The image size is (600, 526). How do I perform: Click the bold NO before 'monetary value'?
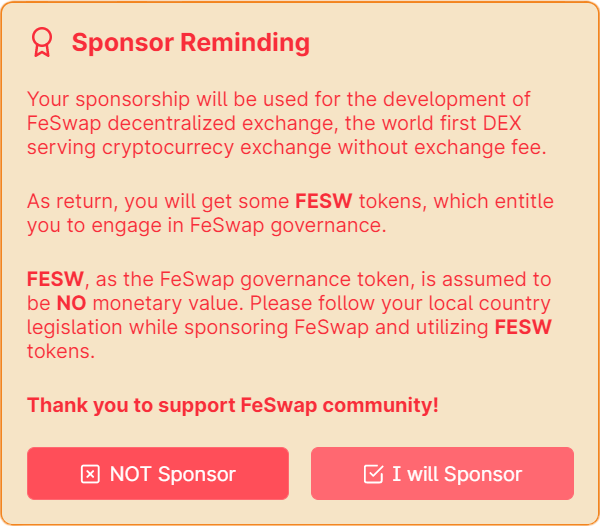click(72, 303)
